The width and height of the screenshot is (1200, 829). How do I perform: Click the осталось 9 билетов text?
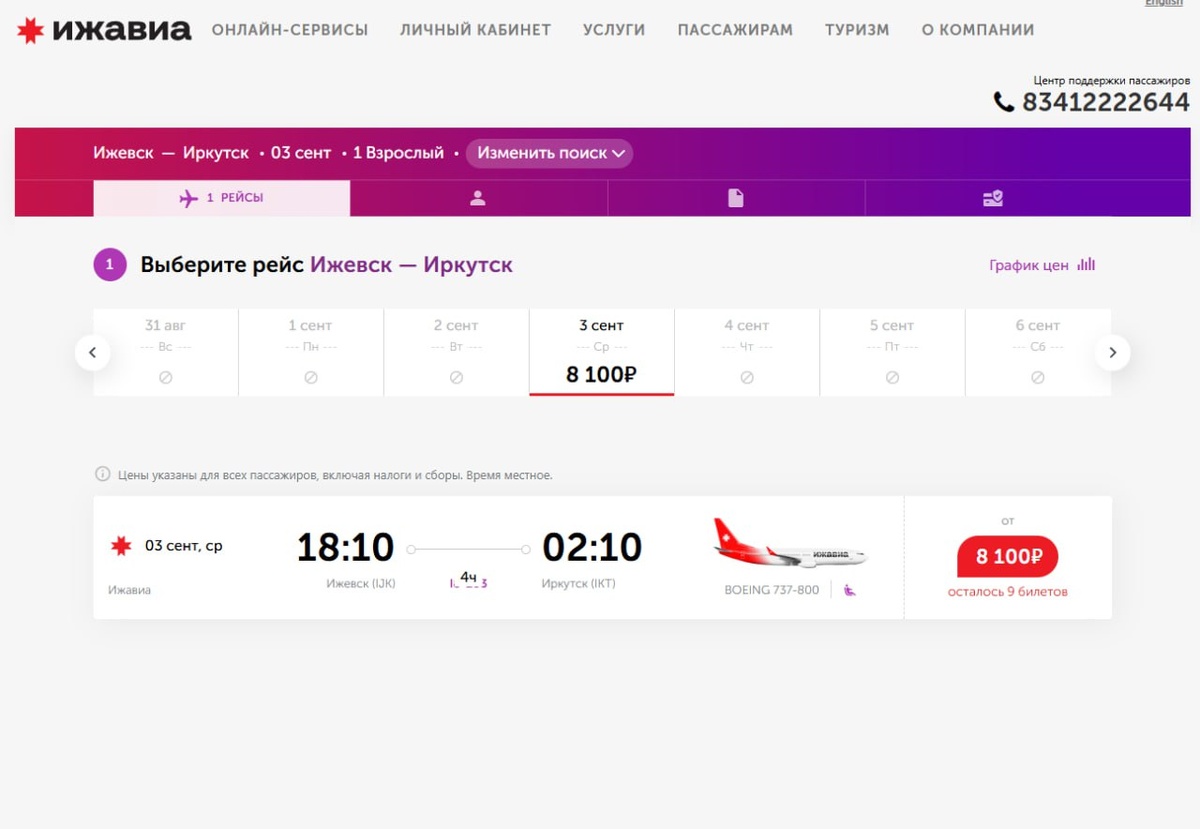coord(1007,591)
